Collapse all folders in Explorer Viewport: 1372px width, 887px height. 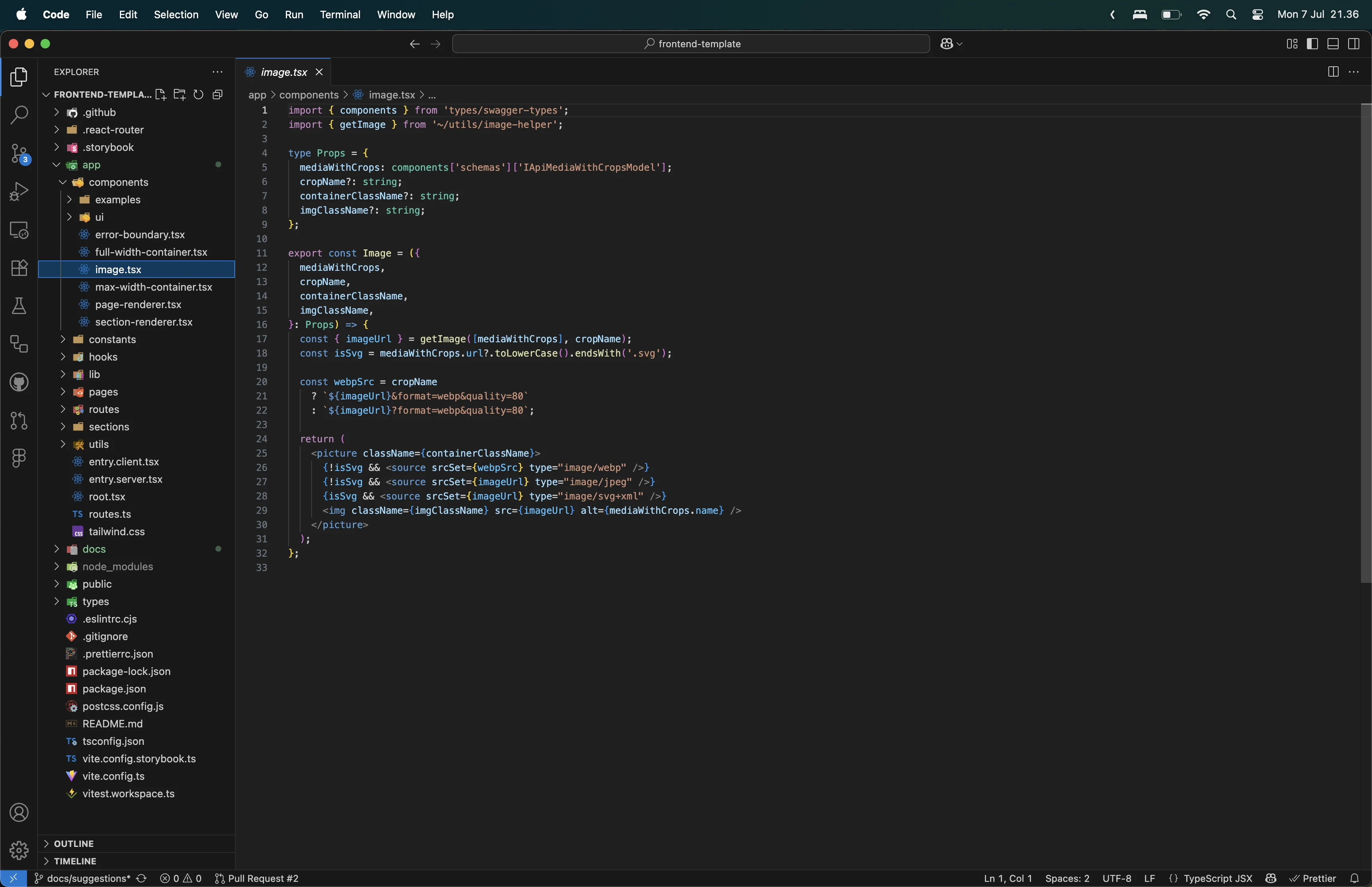tap(218, 94)
